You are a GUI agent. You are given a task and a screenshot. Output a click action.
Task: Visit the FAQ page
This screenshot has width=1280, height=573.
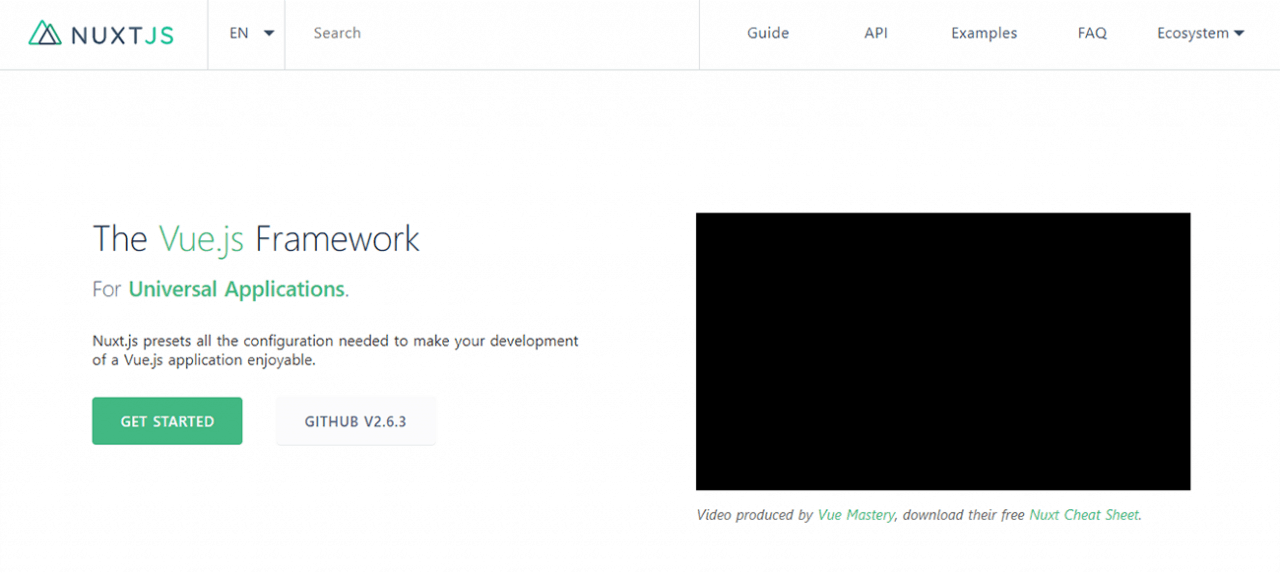pyautogui.click(x=1092, y=33)
